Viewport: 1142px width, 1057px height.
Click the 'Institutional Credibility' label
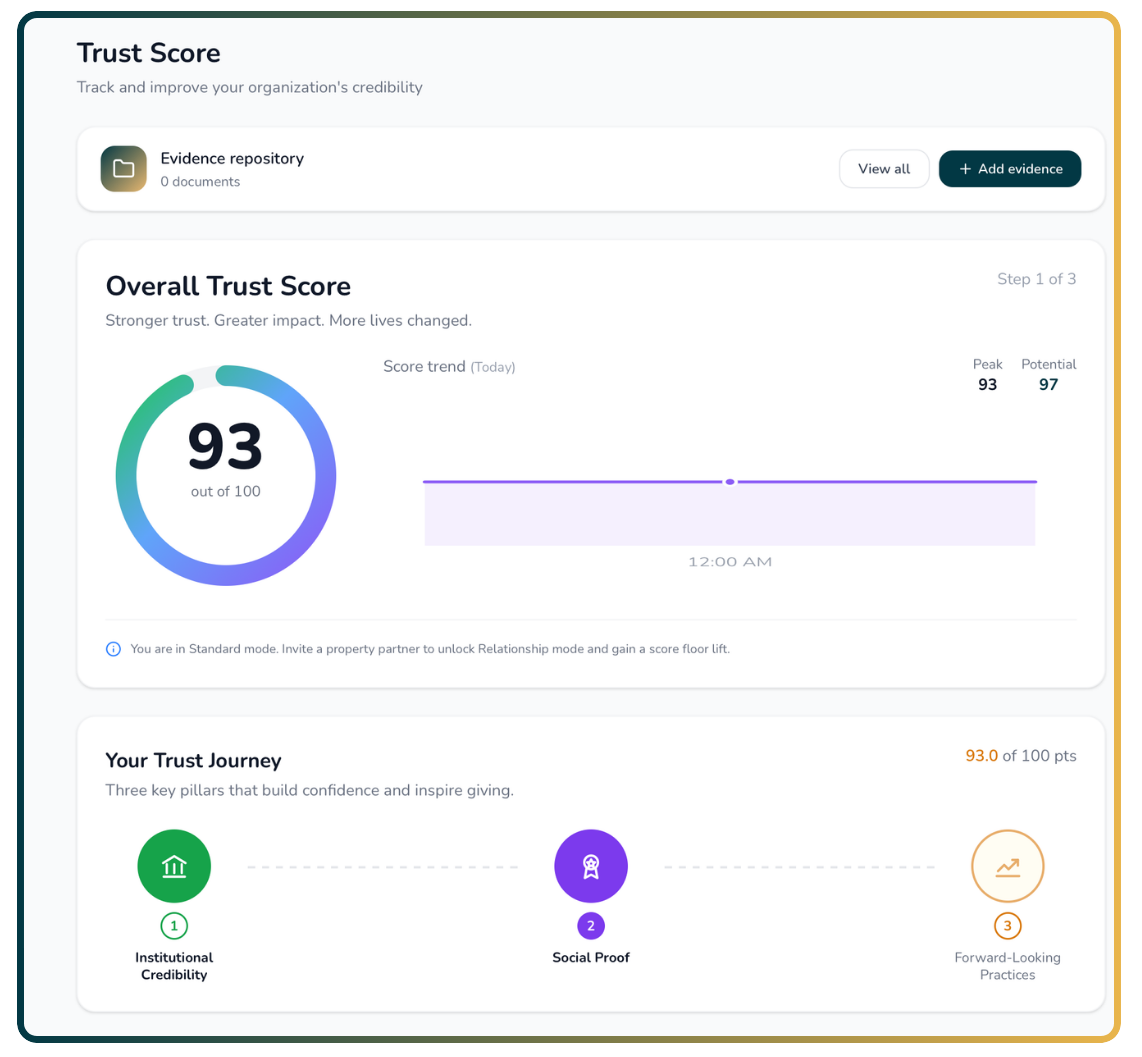click(174, 966)
